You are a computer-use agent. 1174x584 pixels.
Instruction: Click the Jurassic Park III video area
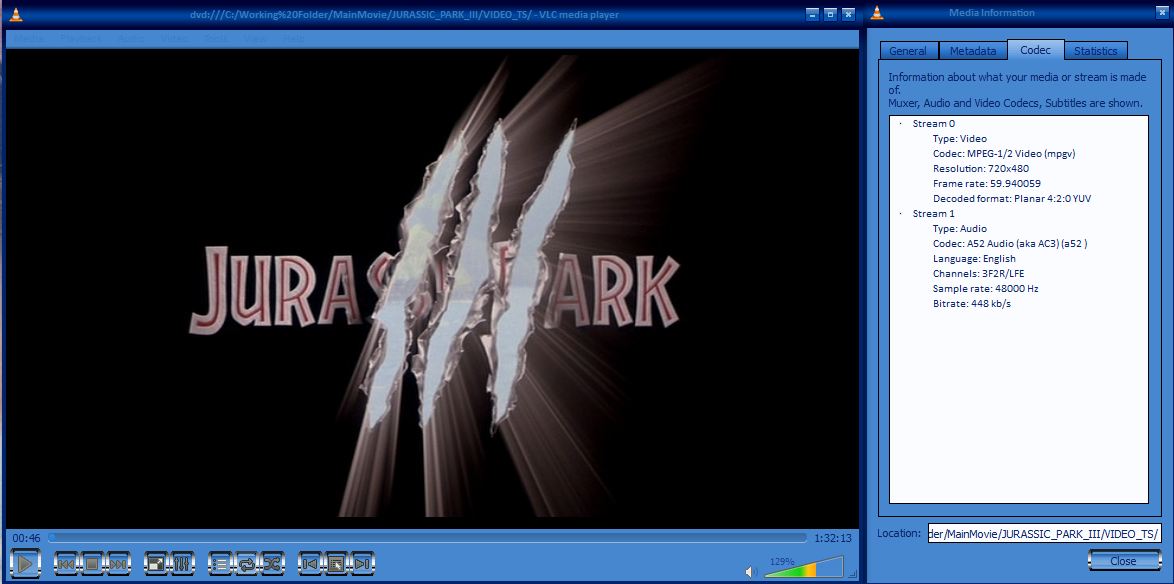(x=432, y=288)
